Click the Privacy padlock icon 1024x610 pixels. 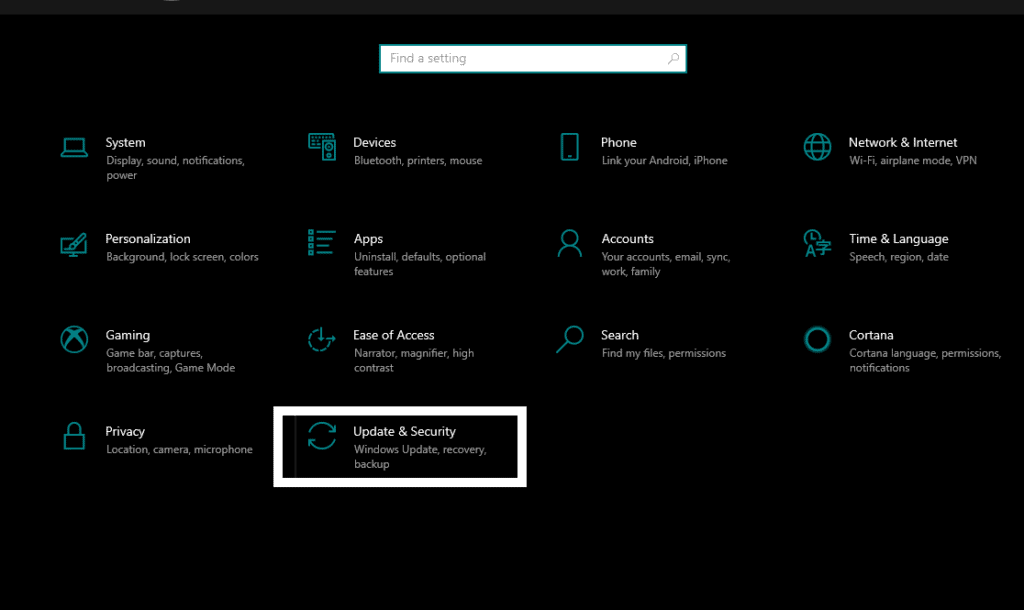[x=74, y=436]
